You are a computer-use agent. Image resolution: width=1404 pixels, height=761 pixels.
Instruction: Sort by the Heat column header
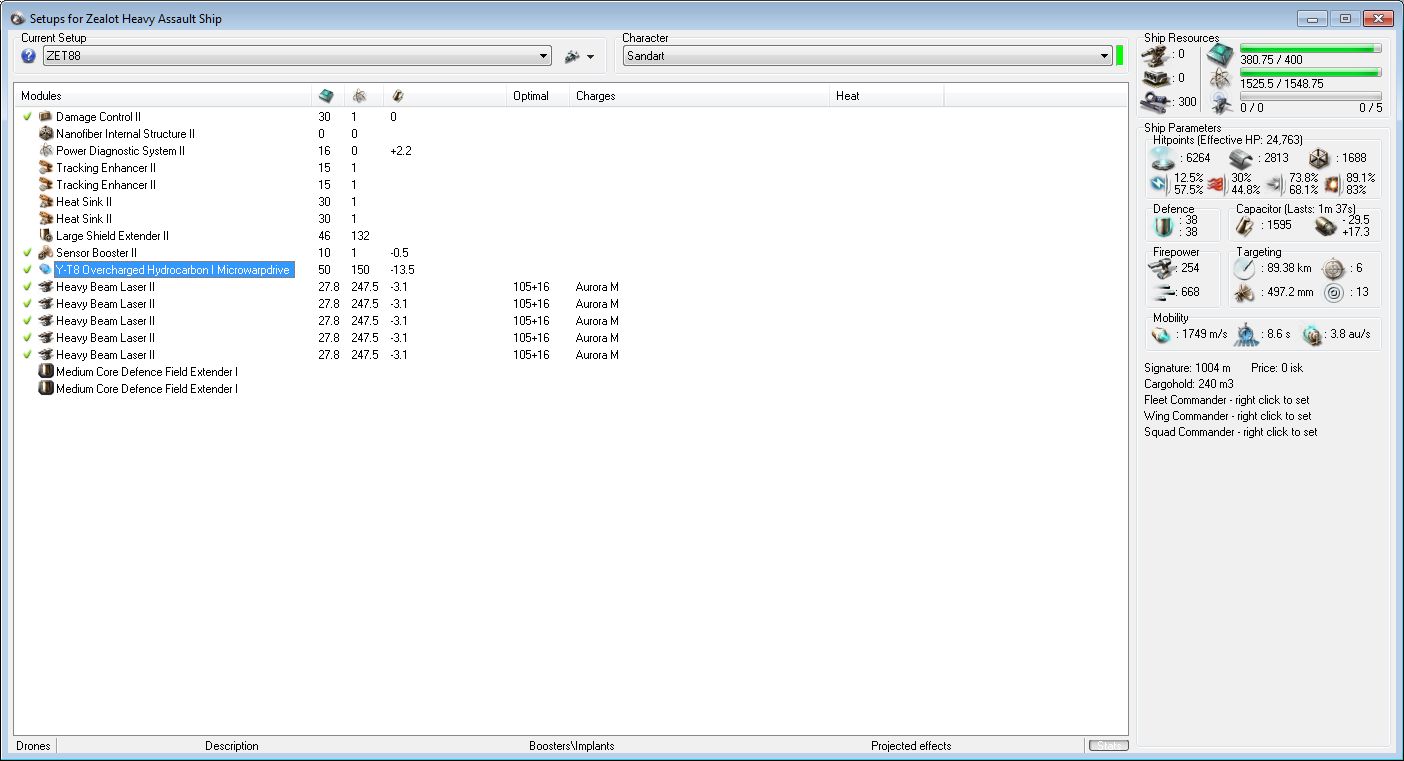[888, 96]
